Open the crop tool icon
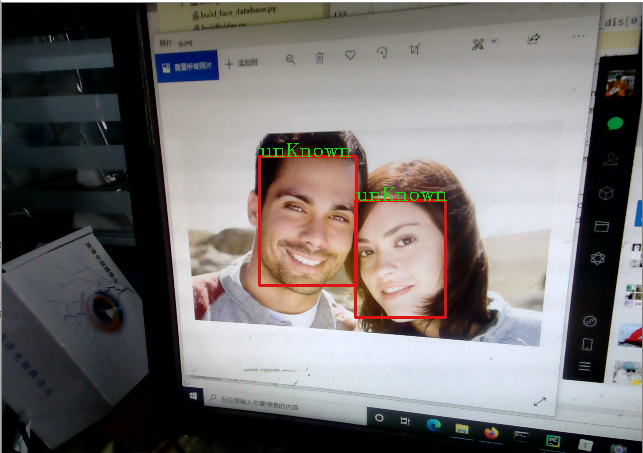This screenshot has width=643, height=453. (415, 50)
